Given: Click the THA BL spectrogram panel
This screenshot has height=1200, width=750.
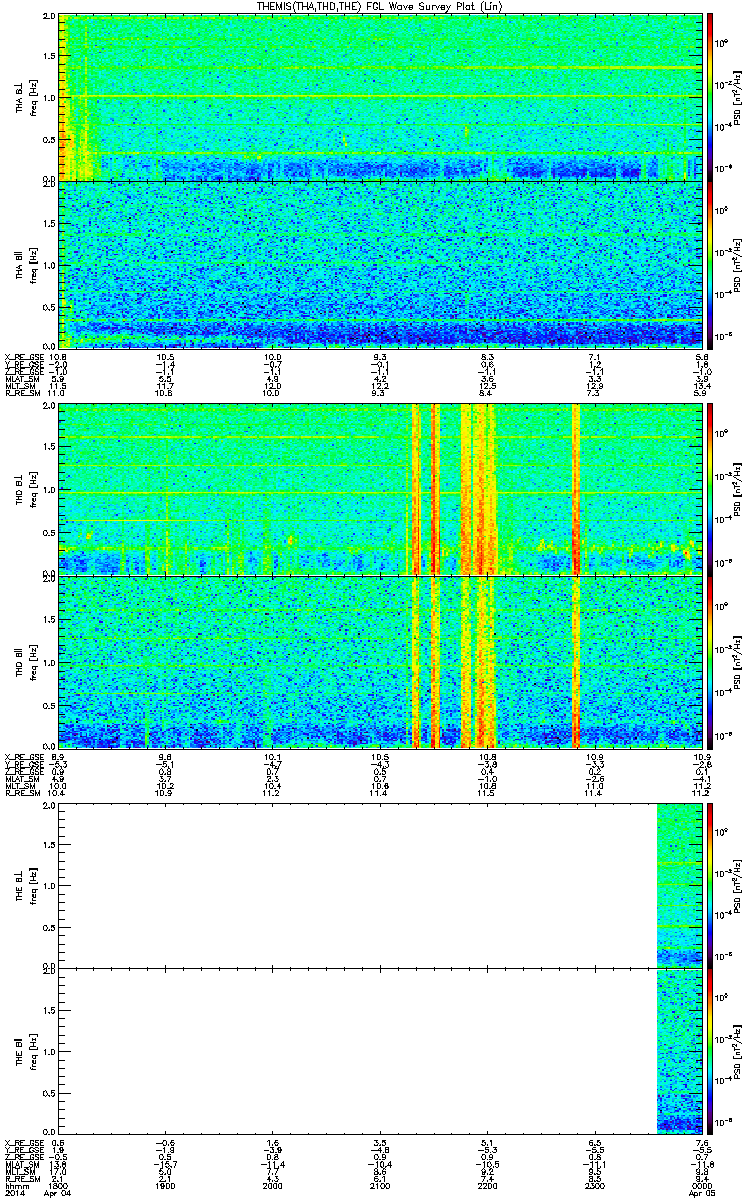Looking at the screenshot, I should [x=382, y=97].
